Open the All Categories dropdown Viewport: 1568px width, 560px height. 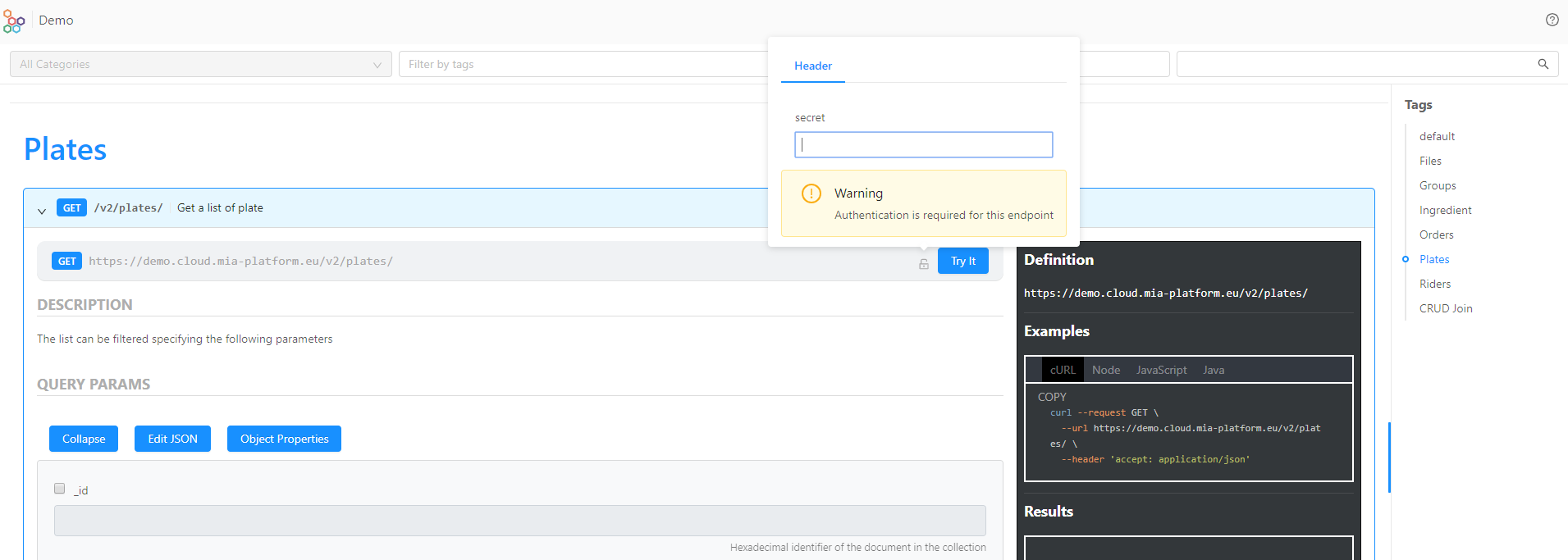[x=200, y=64]
